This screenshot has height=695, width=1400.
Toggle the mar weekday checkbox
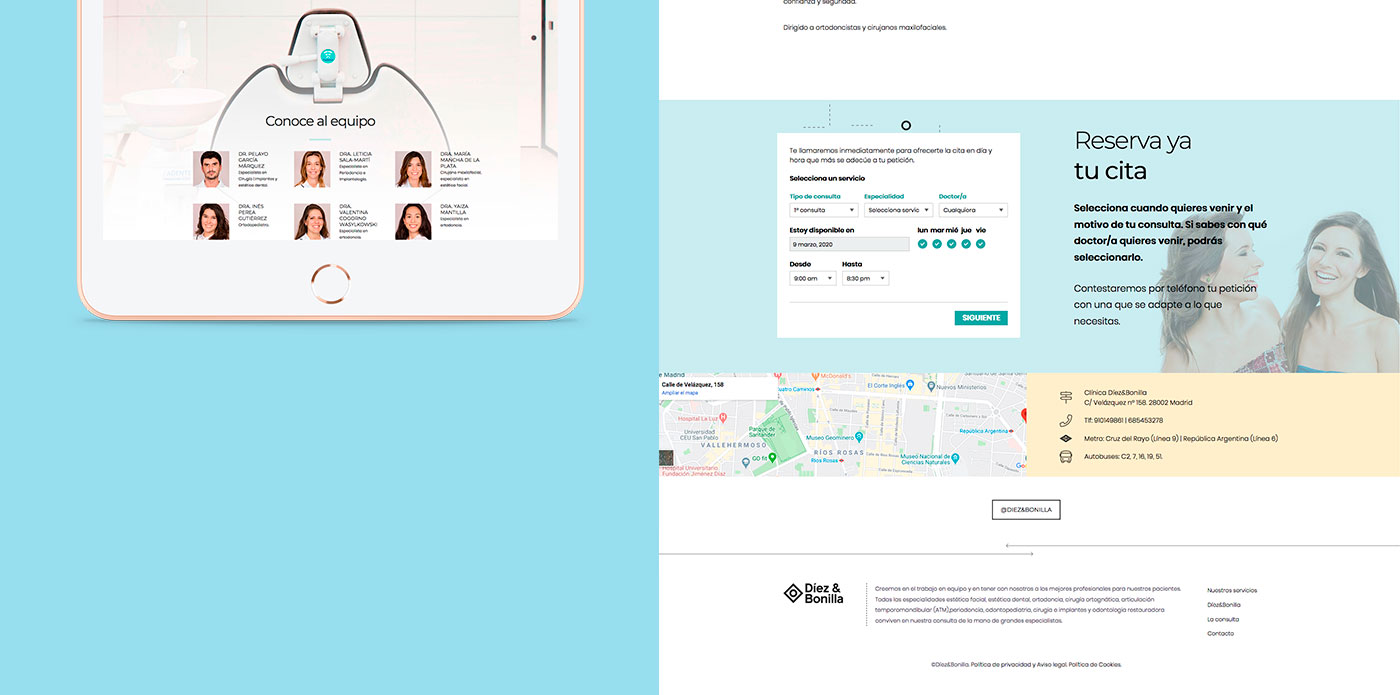[x=937, y=244]
